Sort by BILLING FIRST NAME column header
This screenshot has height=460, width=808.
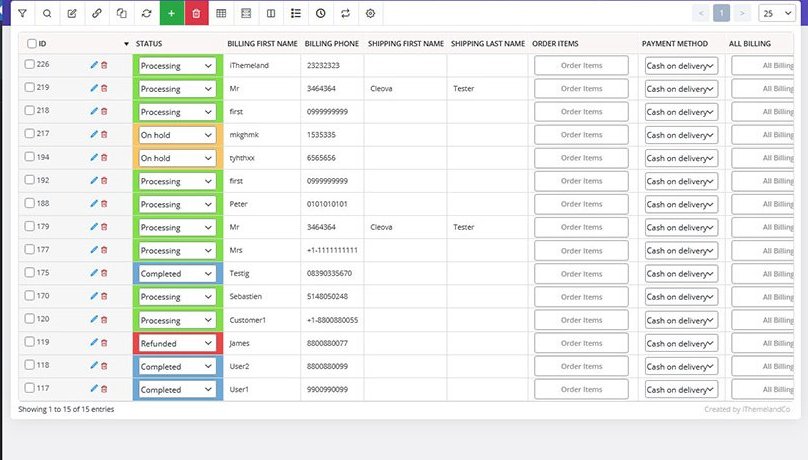(262, 44)
